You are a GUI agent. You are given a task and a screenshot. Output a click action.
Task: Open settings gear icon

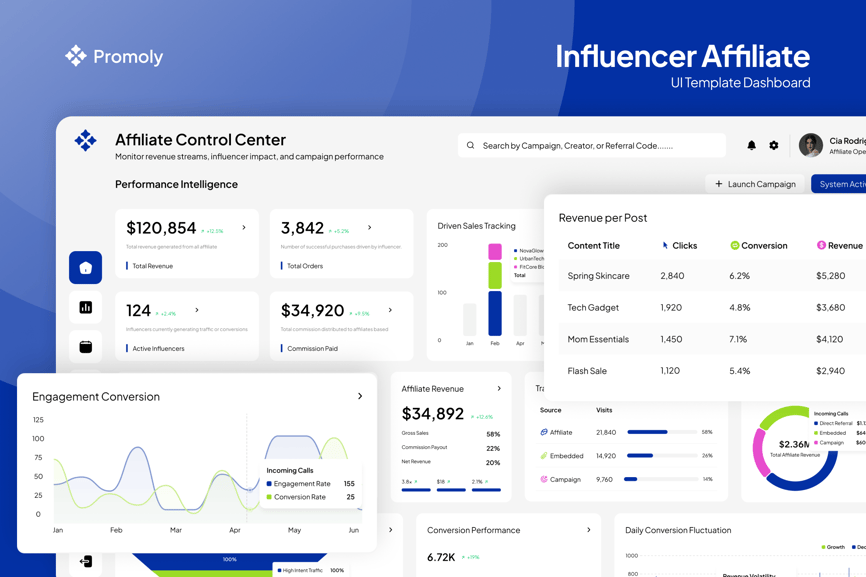click(774, 146)
